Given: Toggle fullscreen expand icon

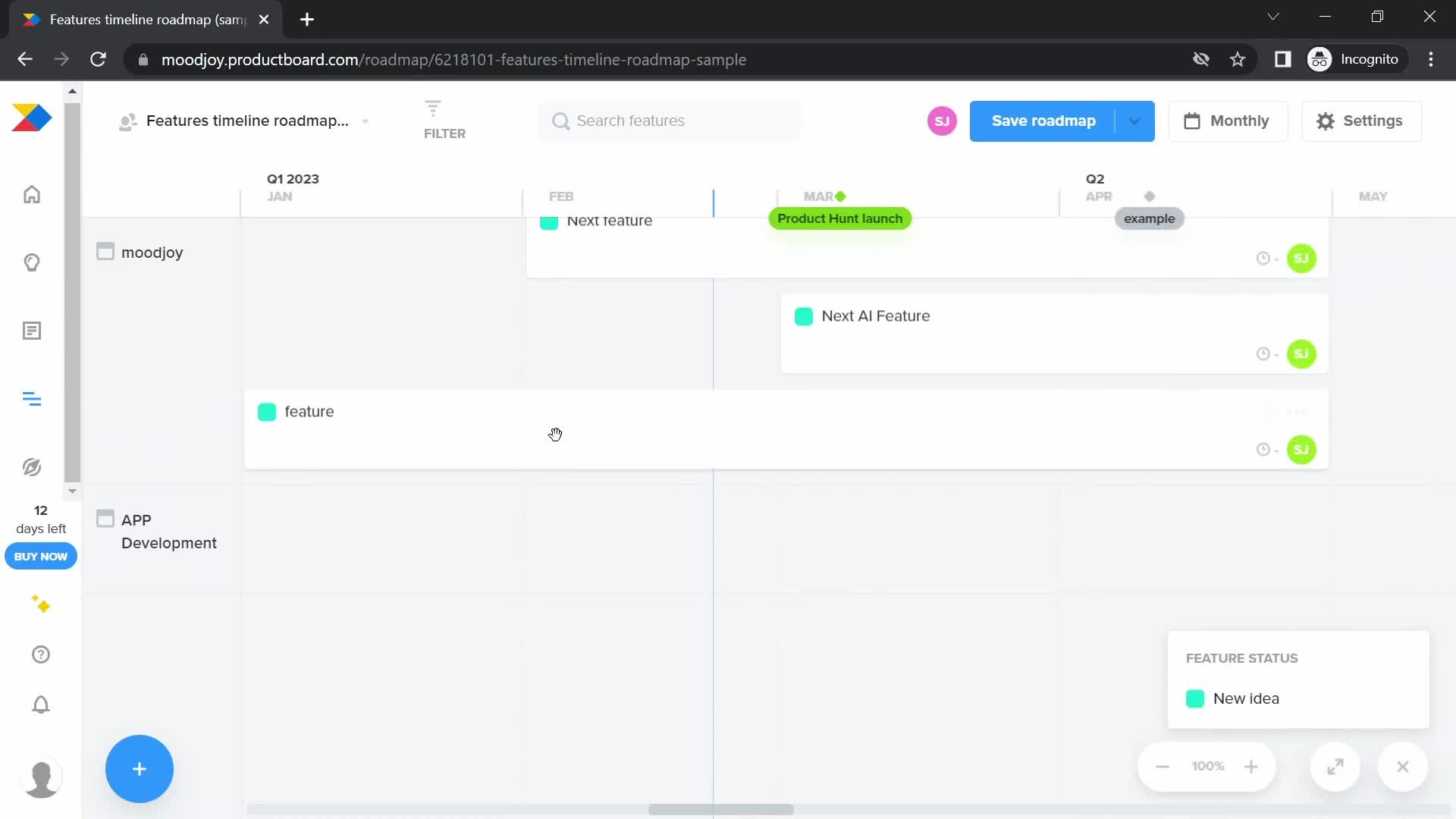Looking at the screenshot, I should (x=1335, y=767).
